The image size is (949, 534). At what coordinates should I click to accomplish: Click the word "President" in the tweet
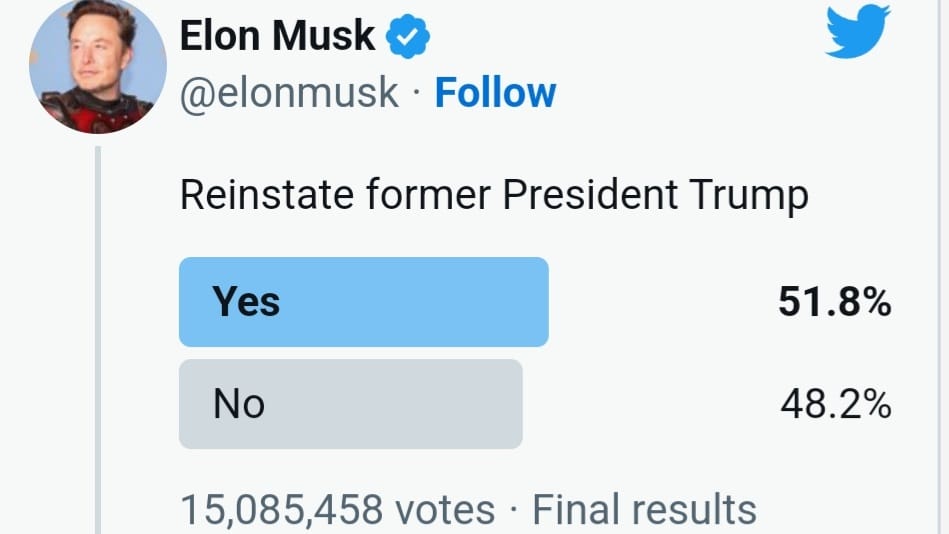pyautogui.click(x=592, y=195)
